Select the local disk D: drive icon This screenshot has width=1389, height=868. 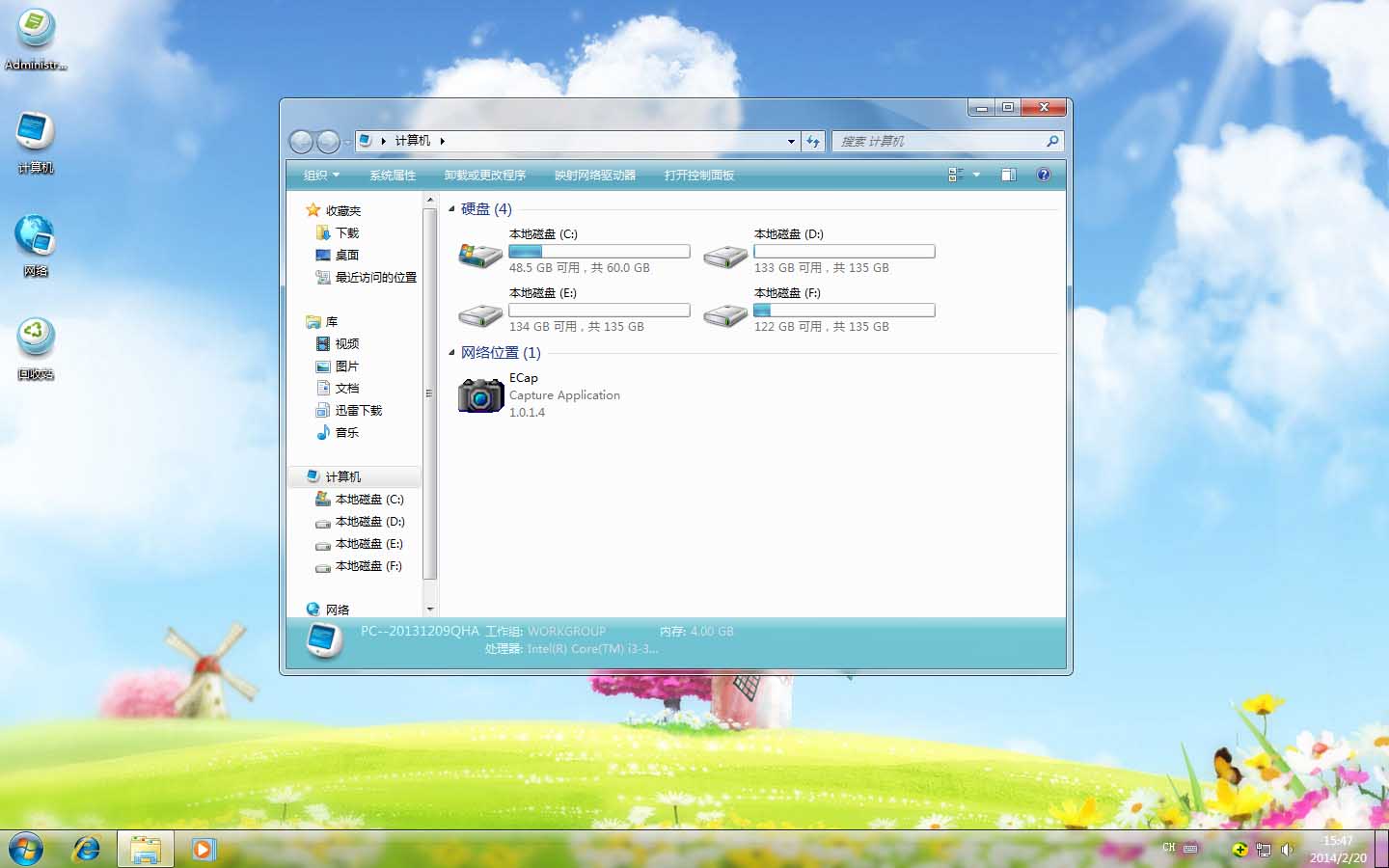click(x=725, y=257)
